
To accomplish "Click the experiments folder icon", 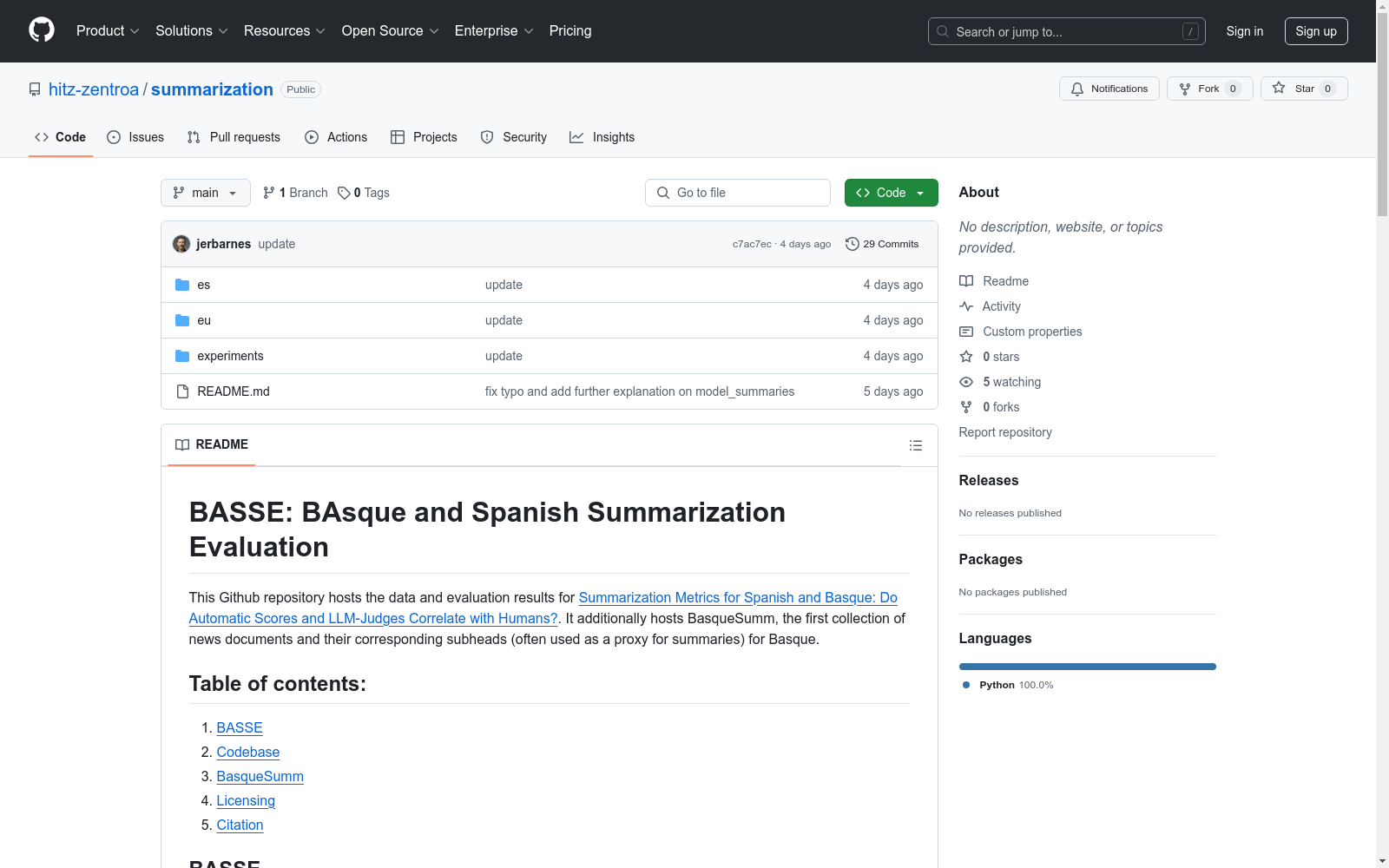I will point(182,356).
